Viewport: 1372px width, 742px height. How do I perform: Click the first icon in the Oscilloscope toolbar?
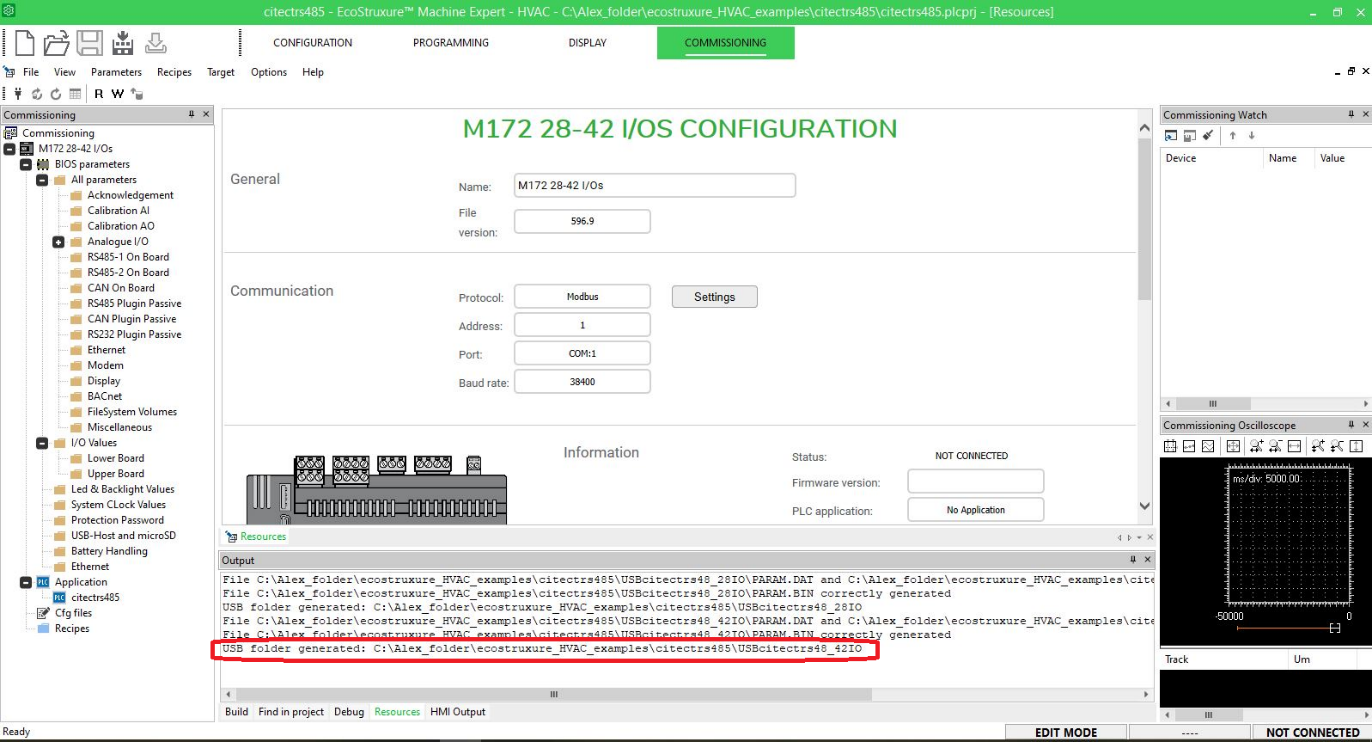[1170, 446]
